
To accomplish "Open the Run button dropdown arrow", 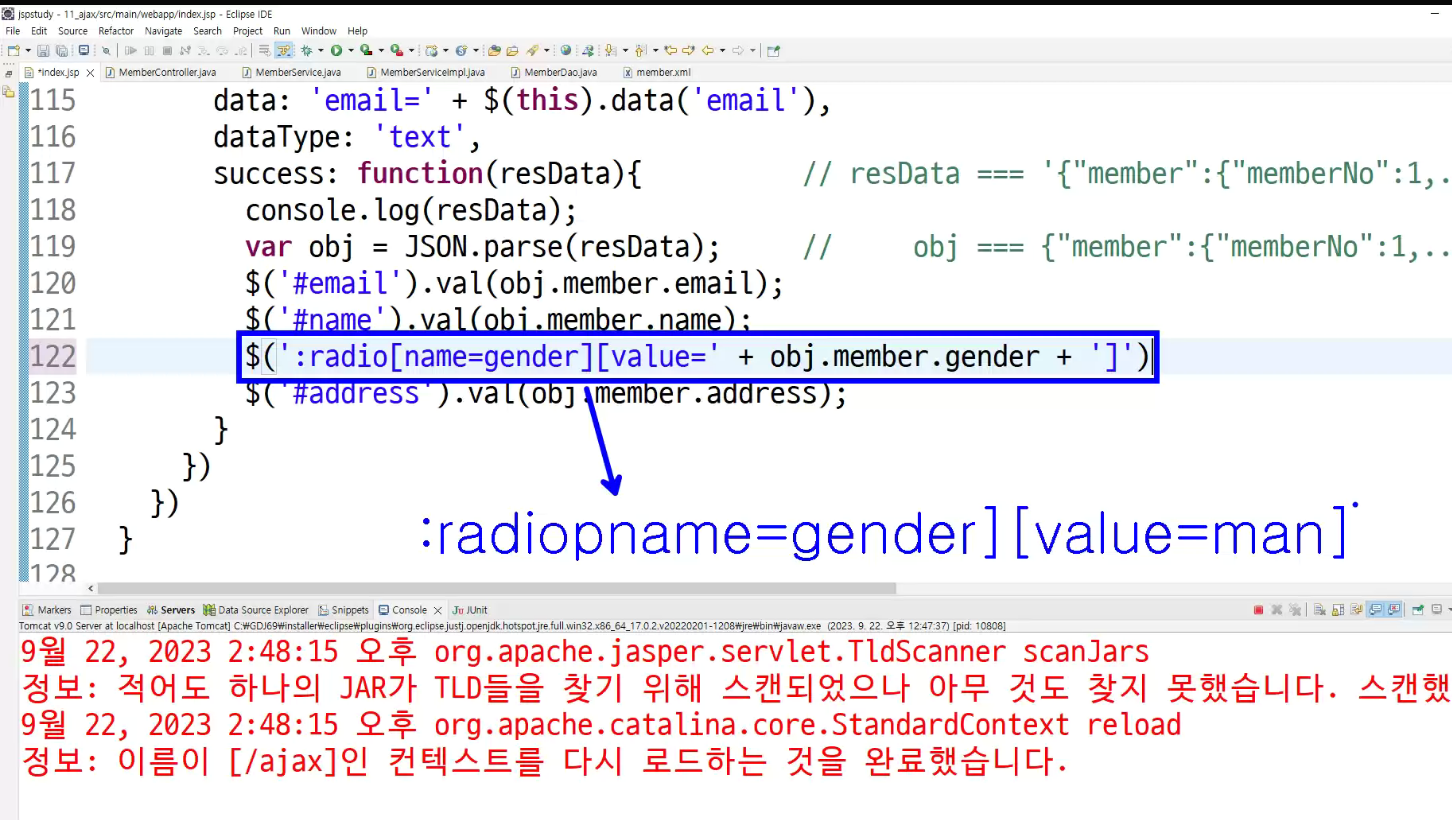I will 350,50.
